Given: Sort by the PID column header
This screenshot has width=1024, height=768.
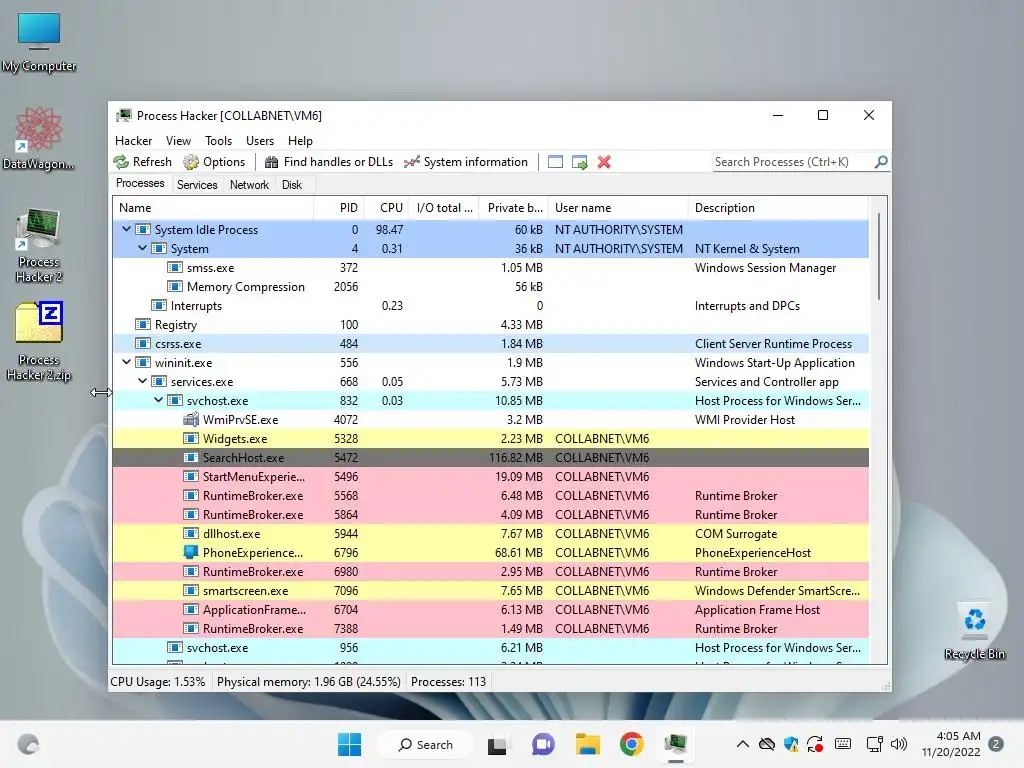Looking at the screenshot, I should pyautogui.click(x=339, y=208).
